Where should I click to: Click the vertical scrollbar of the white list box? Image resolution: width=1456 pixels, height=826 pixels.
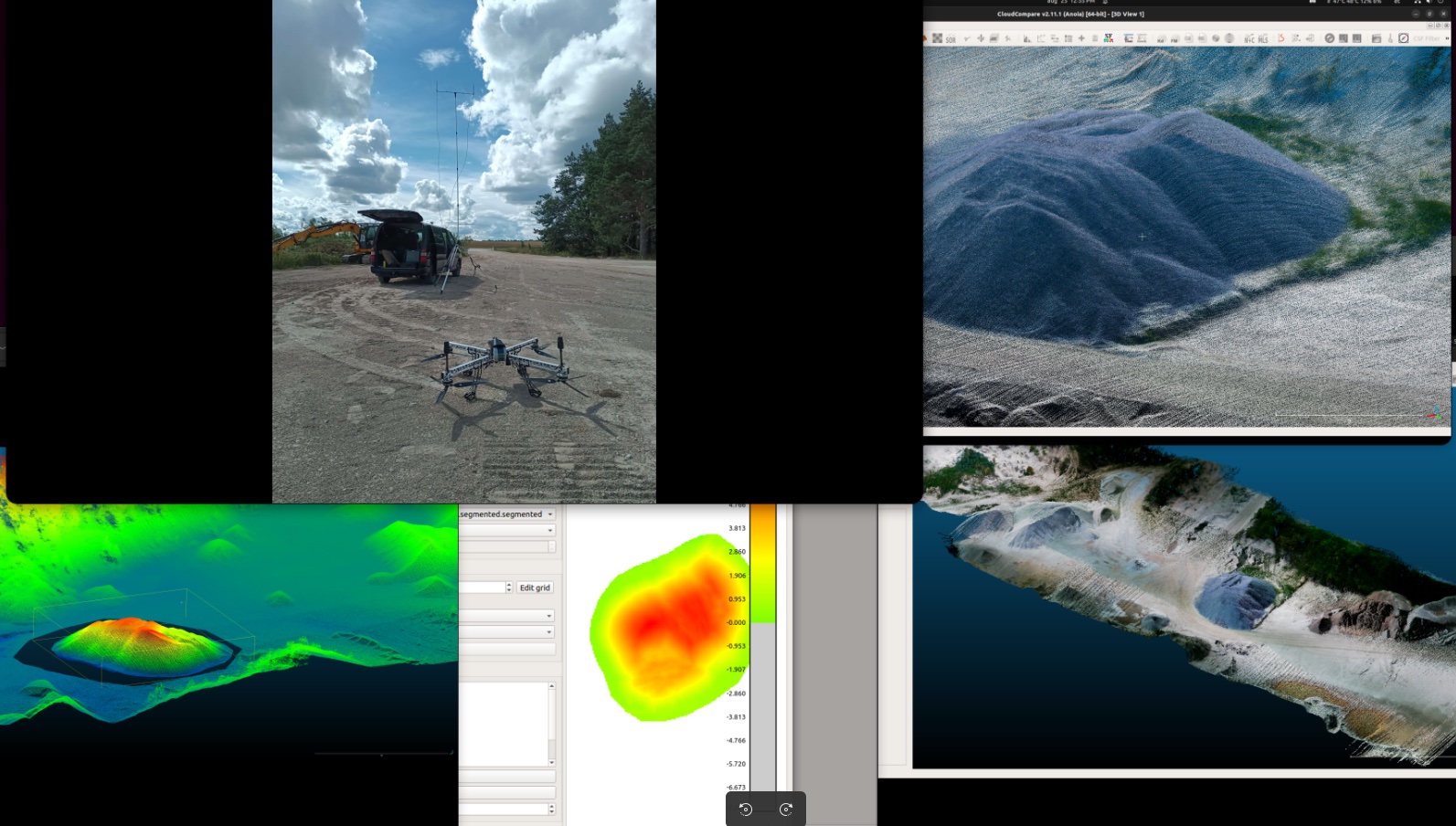[x=551, y=724]
